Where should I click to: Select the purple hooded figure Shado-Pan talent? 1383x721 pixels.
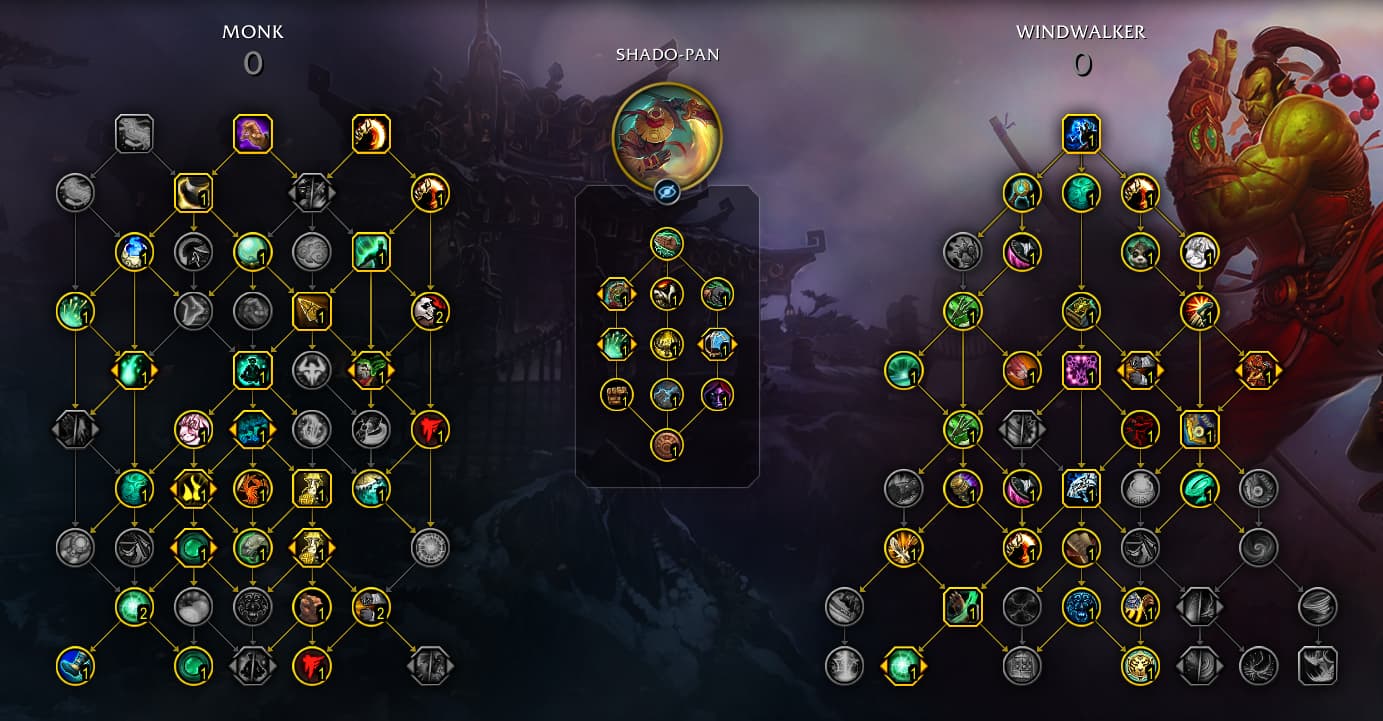pyautogui.click(x=717, y=394)
